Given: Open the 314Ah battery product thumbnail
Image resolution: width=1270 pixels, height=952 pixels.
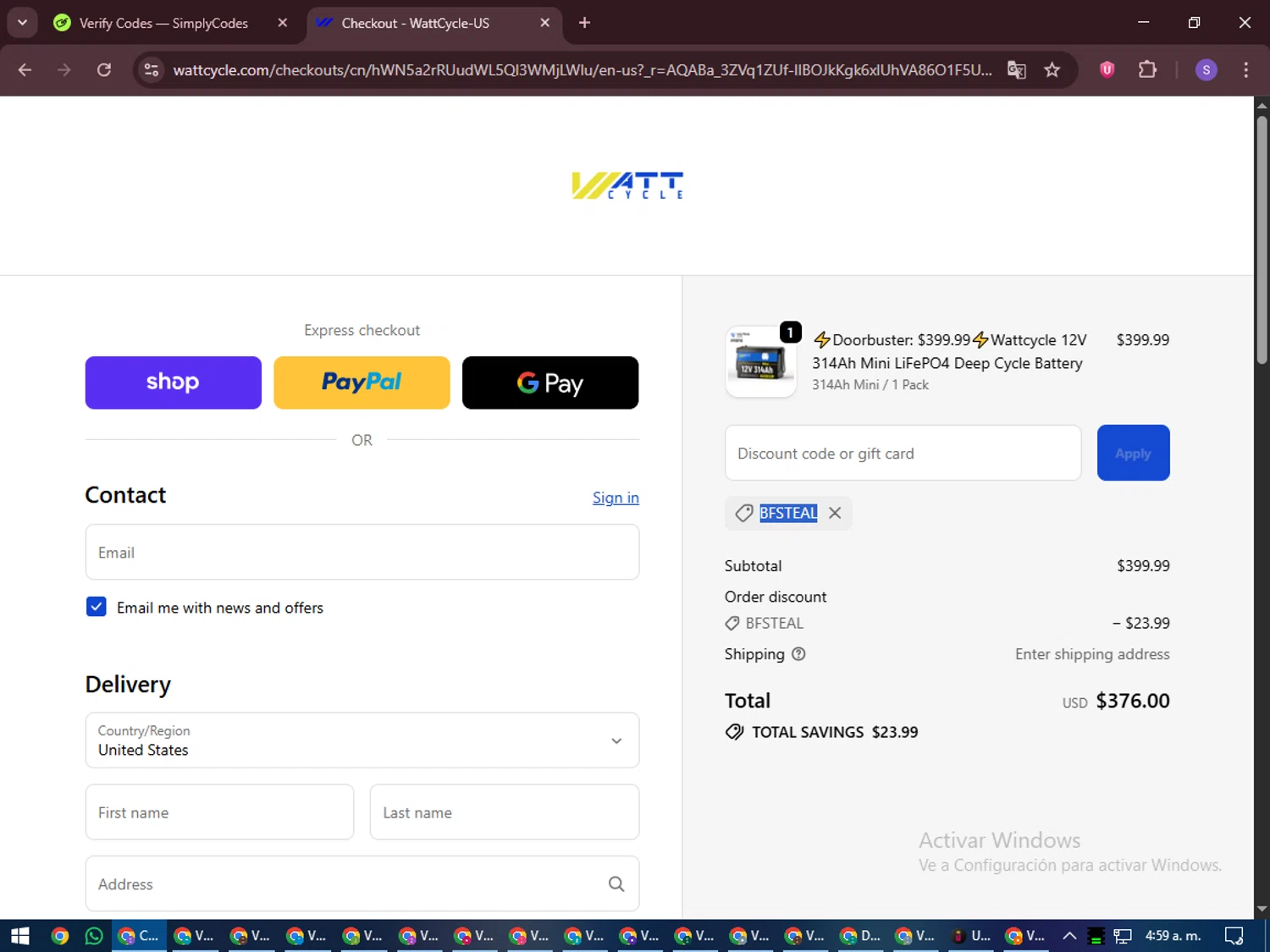Looking at the screenshot, I should click(x=760, y=361).
